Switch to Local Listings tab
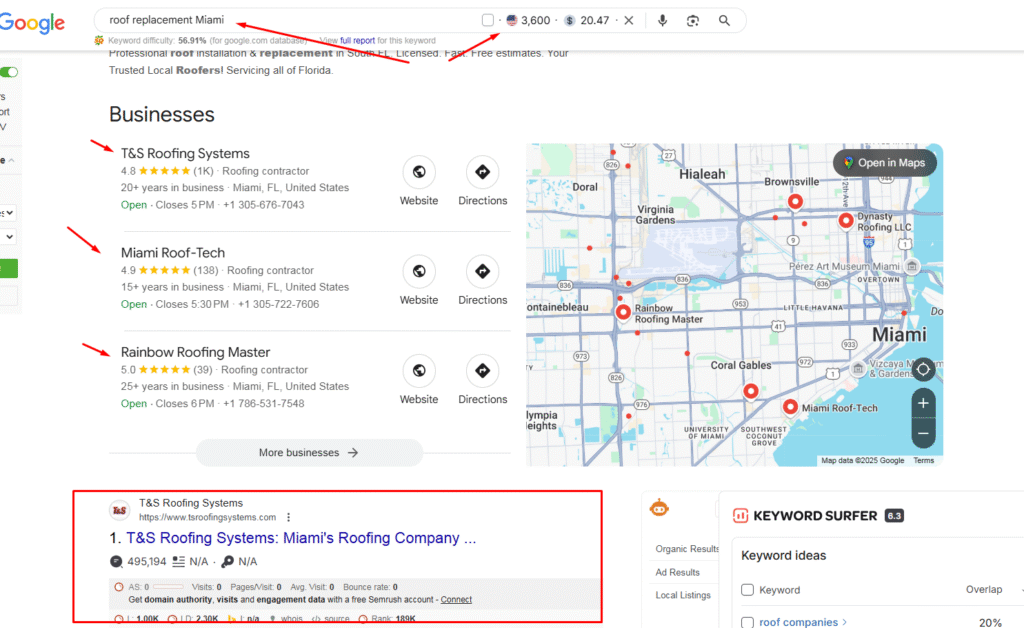 683,595
